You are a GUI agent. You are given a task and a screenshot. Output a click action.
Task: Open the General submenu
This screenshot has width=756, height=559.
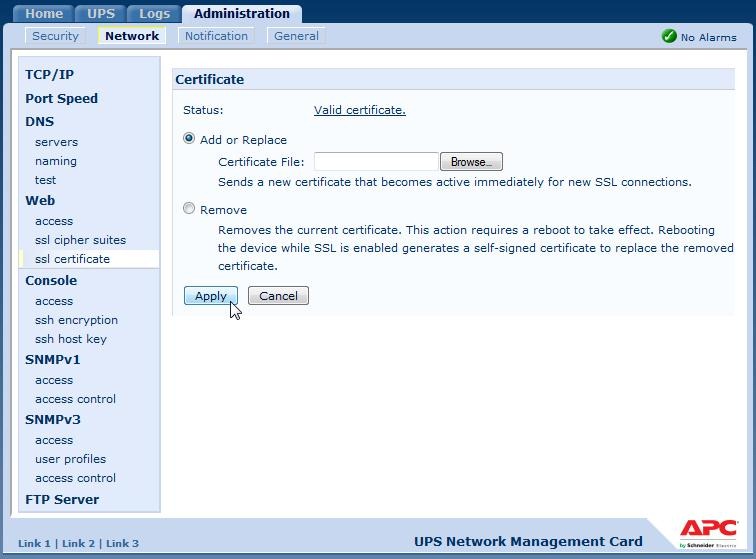[296, 36]
